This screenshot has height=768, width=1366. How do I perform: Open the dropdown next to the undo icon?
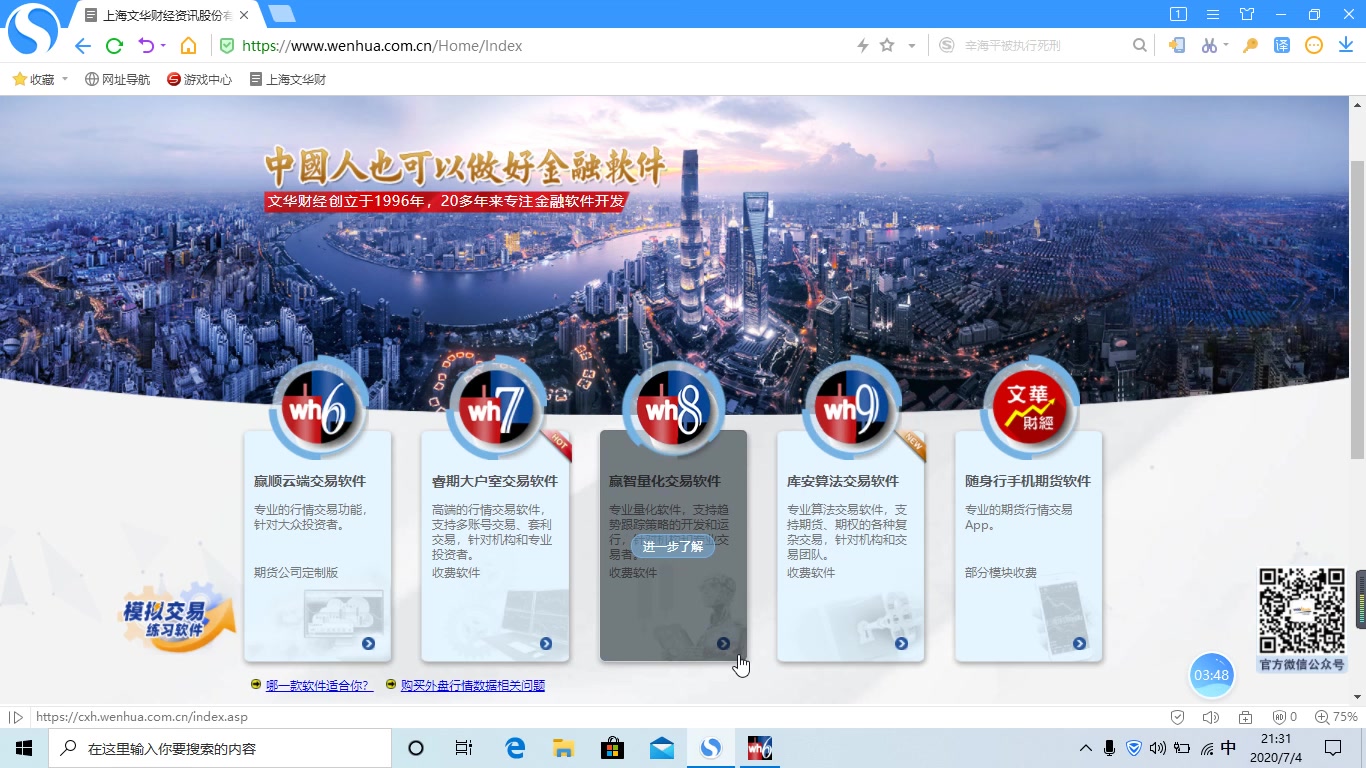pyautogui.click(x=163, y=46)
